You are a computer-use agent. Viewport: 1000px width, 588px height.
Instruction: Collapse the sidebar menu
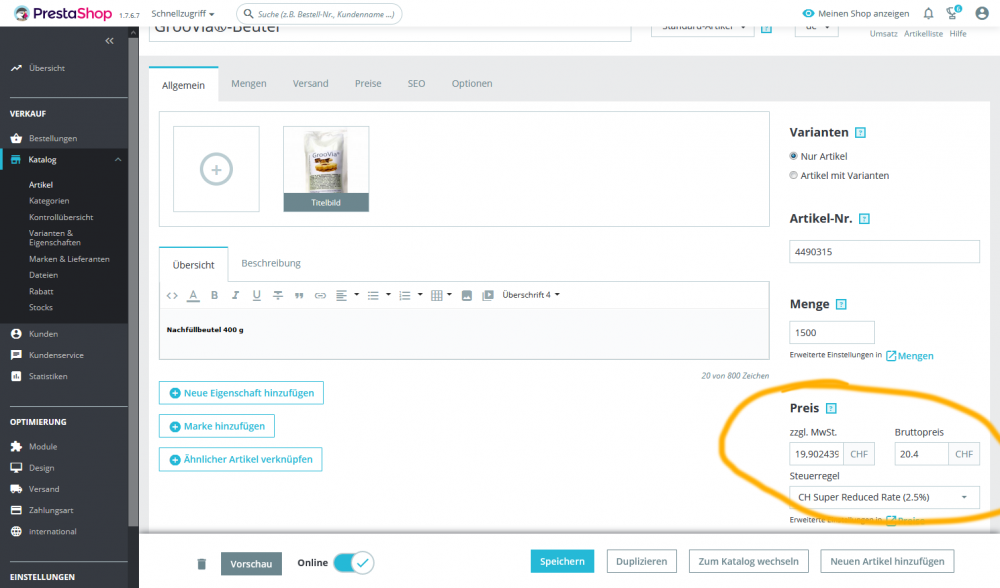(x=110, y=41)
